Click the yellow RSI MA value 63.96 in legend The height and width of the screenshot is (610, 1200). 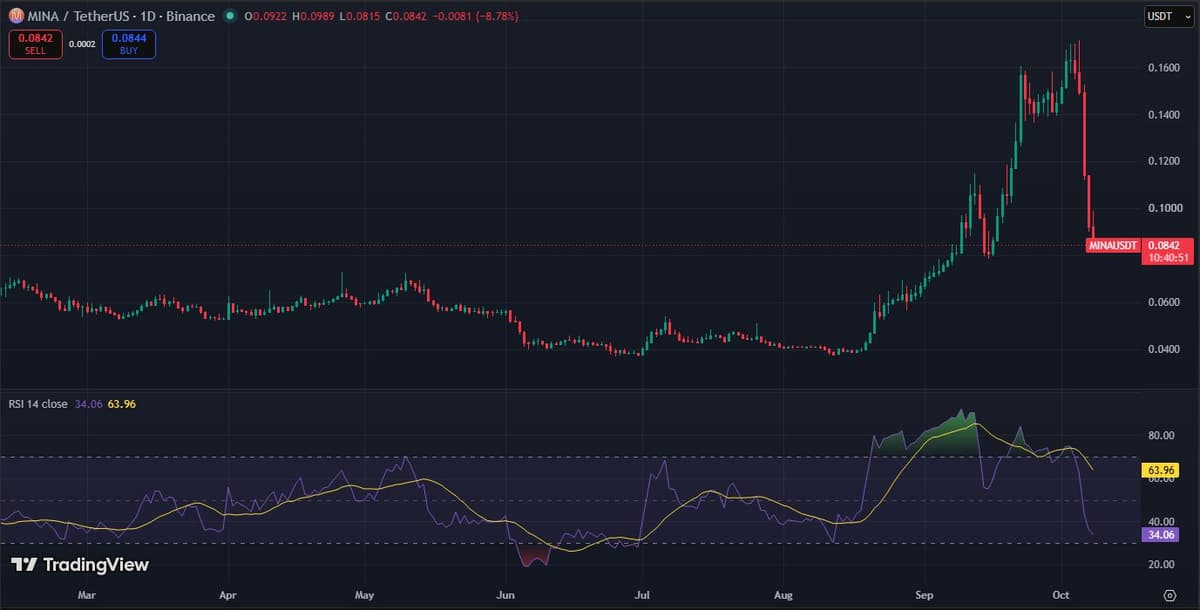[x=120, y=404]
